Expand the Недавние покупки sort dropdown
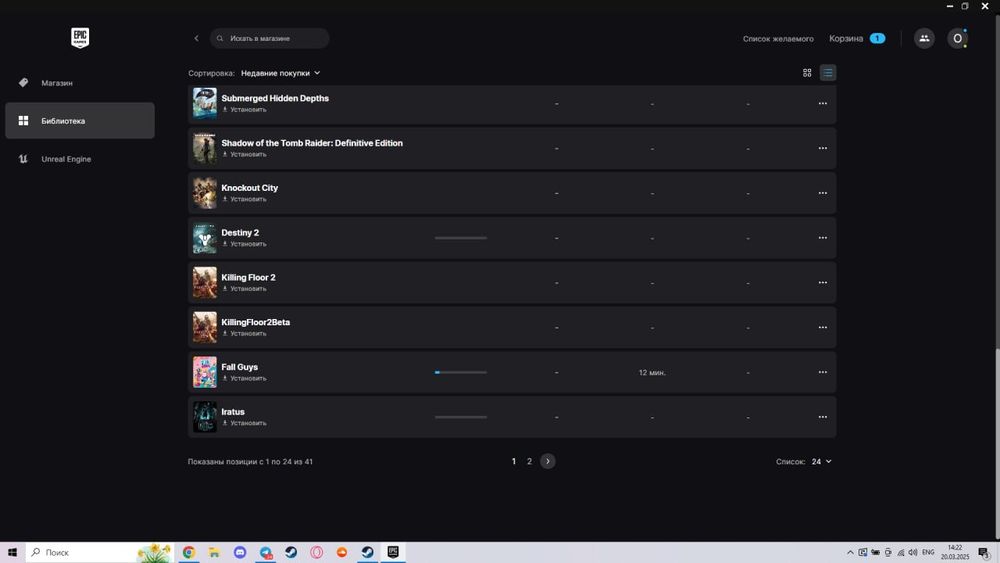 pos(281,73)
